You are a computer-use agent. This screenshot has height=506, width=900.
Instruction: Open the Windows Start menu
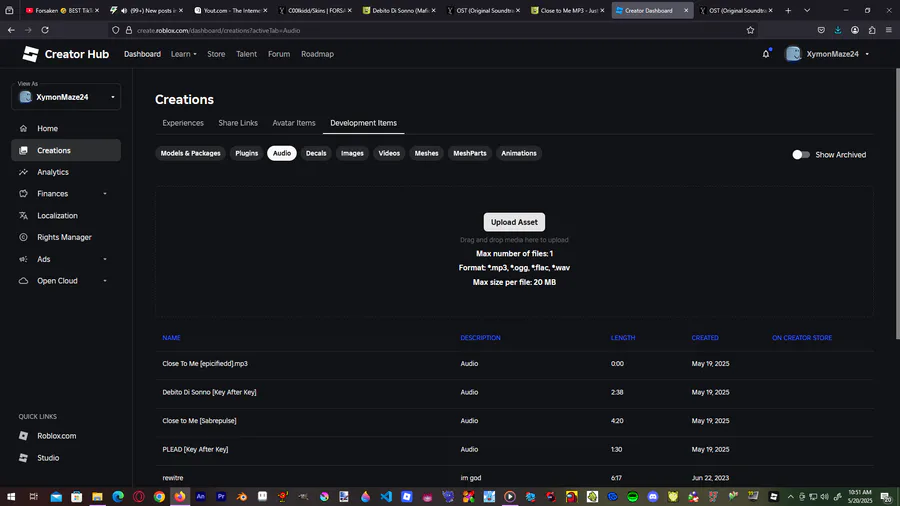click(11, 497)
